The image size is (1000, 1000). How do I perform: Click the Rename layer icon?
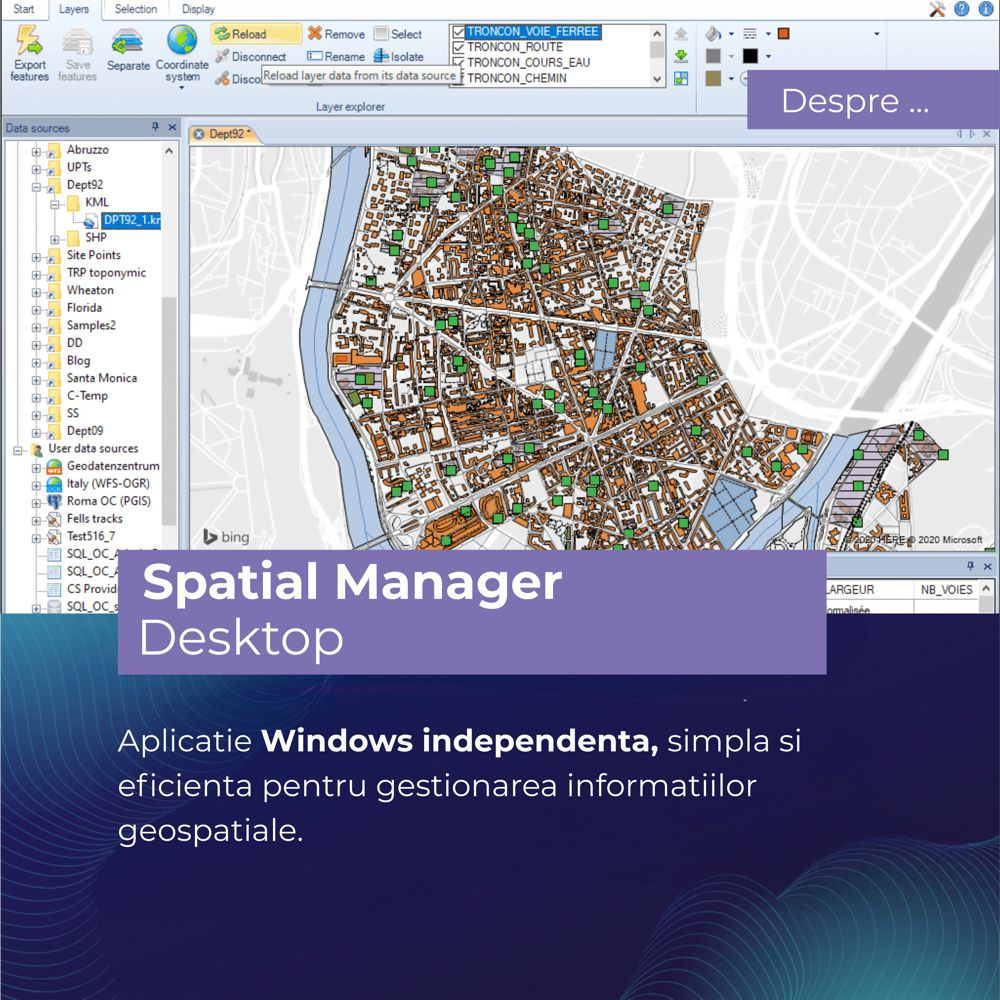pyautogui.click(x=315, y=57)
